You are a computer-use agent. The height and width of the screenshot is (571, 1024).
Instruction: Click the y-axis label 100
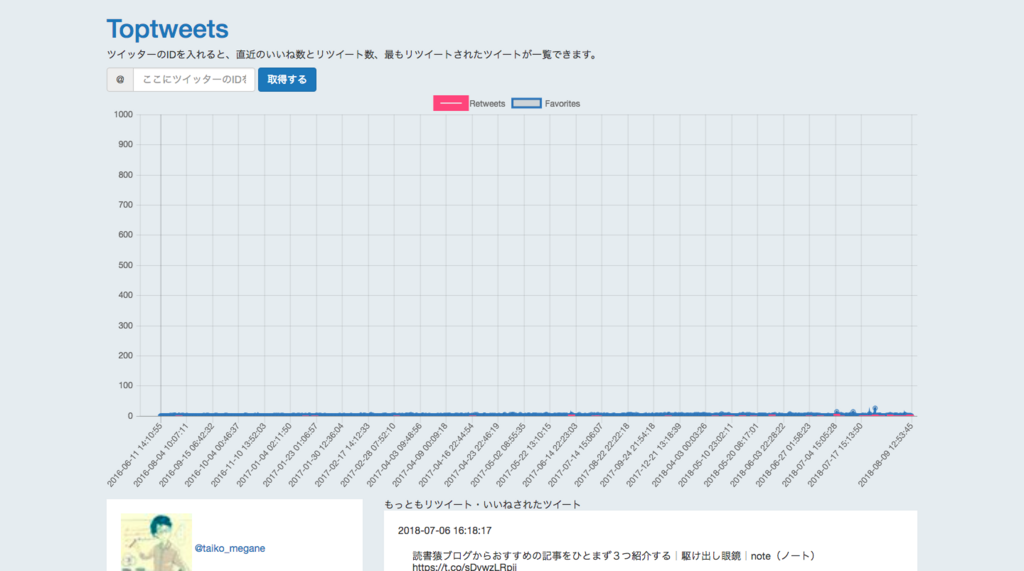click(x=125, y=385)
